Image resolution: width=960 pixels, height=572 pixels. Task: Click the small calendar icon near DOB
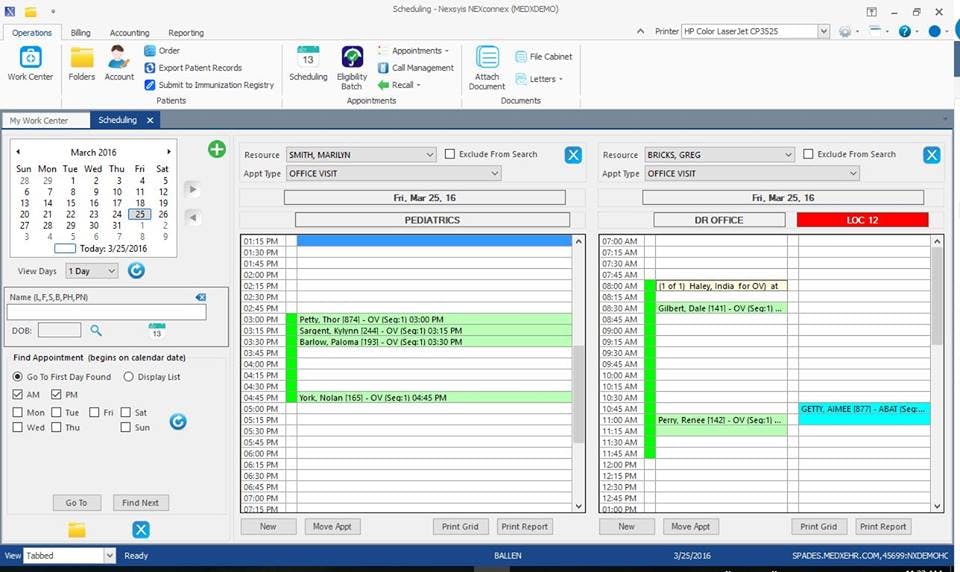[x=157, y=331]
